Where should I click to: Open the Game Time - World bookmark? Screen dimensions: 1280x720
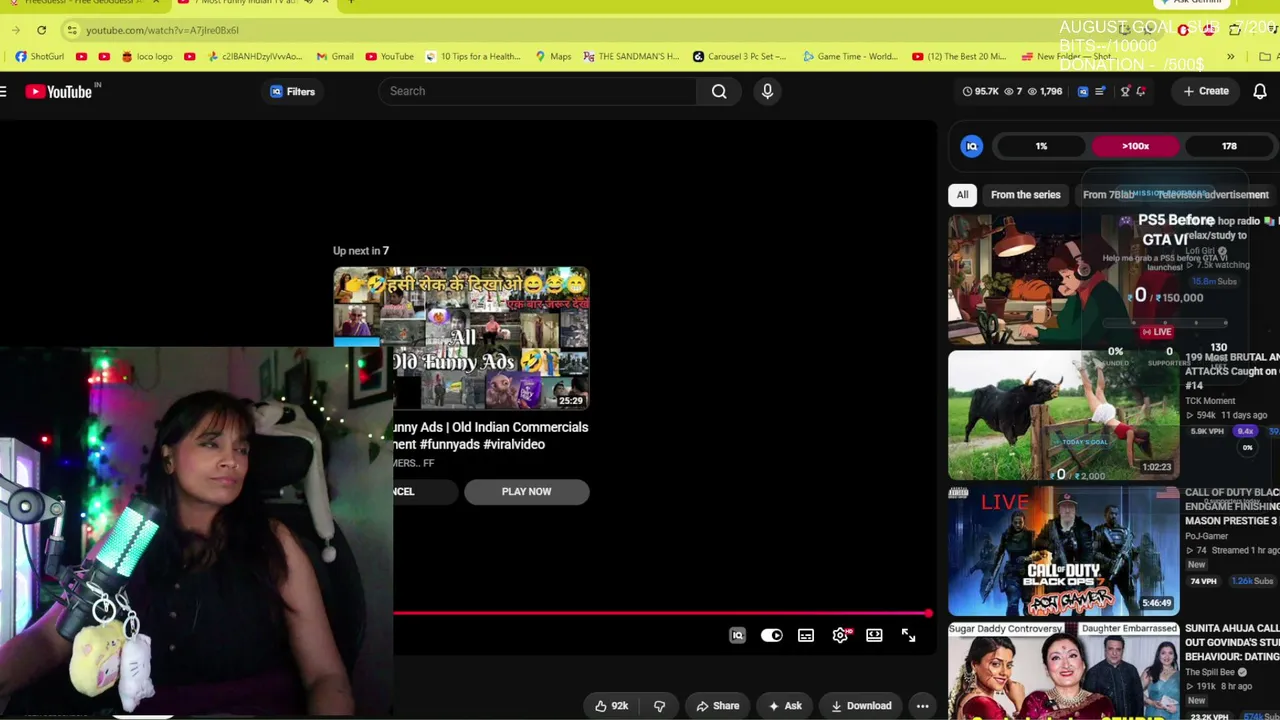(850, 56)
